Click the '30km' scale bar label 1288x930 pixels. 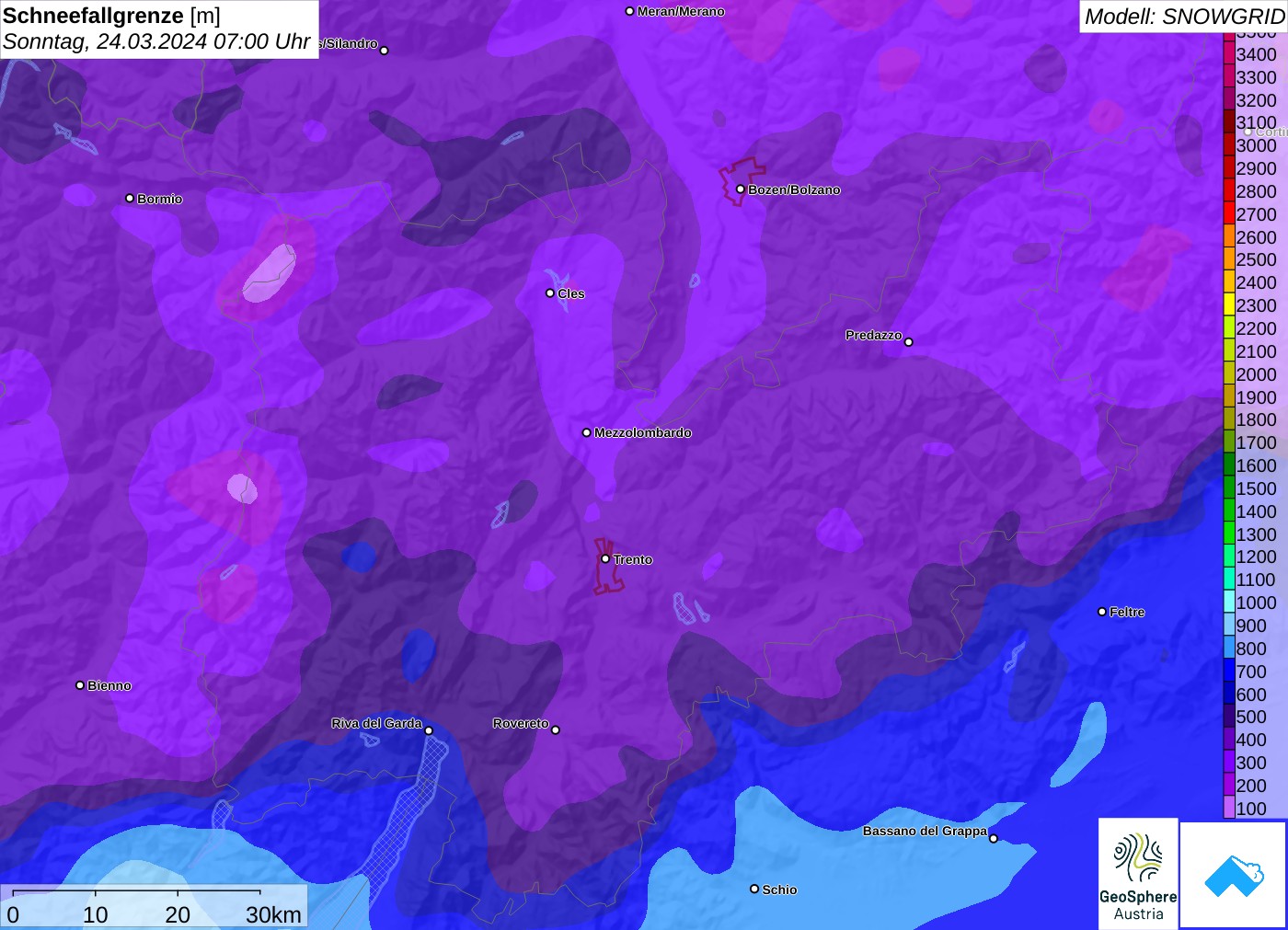273,914
